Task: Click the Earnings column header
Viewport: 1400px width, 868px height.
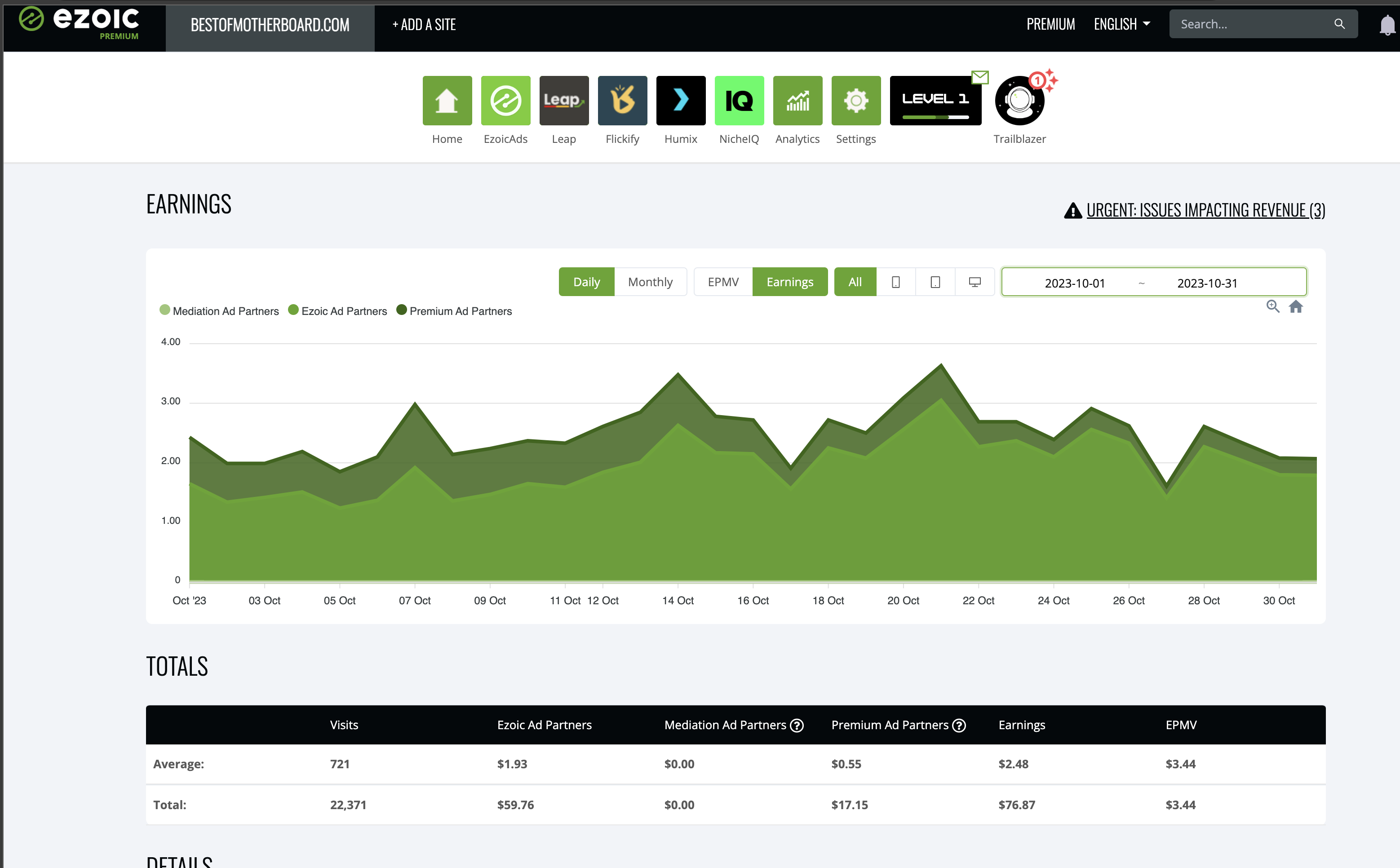Action: coord(1022,725)
